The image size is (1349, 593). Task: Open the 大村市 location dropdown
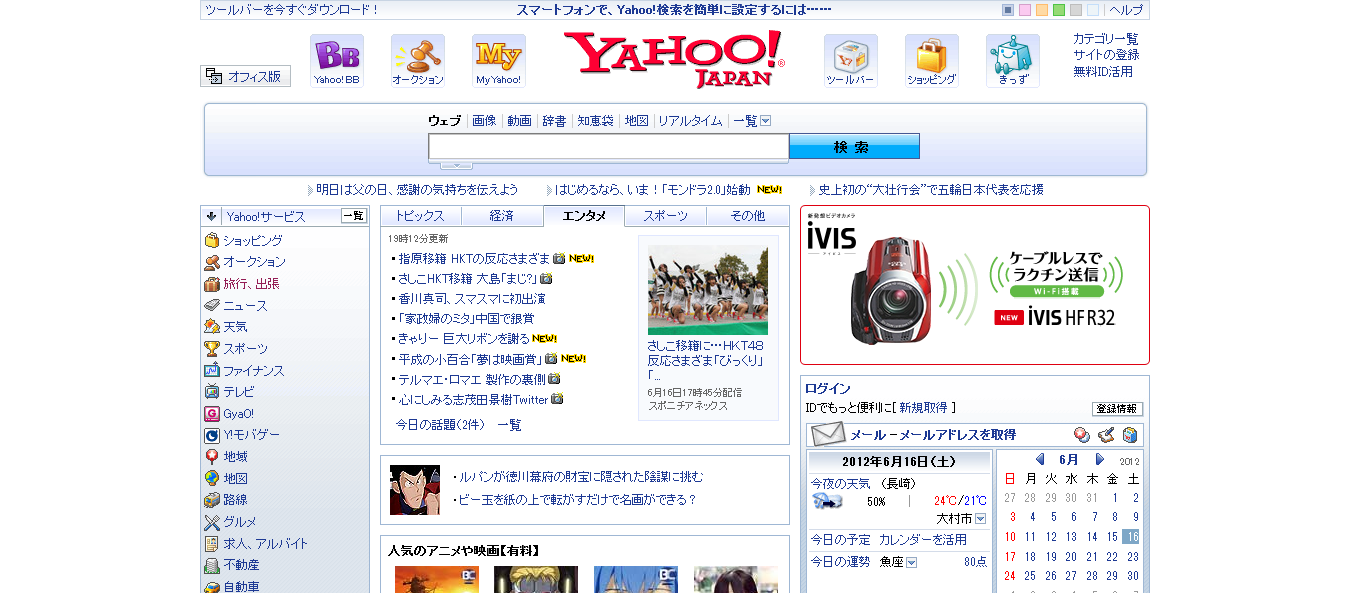click(x=980, y=519)
